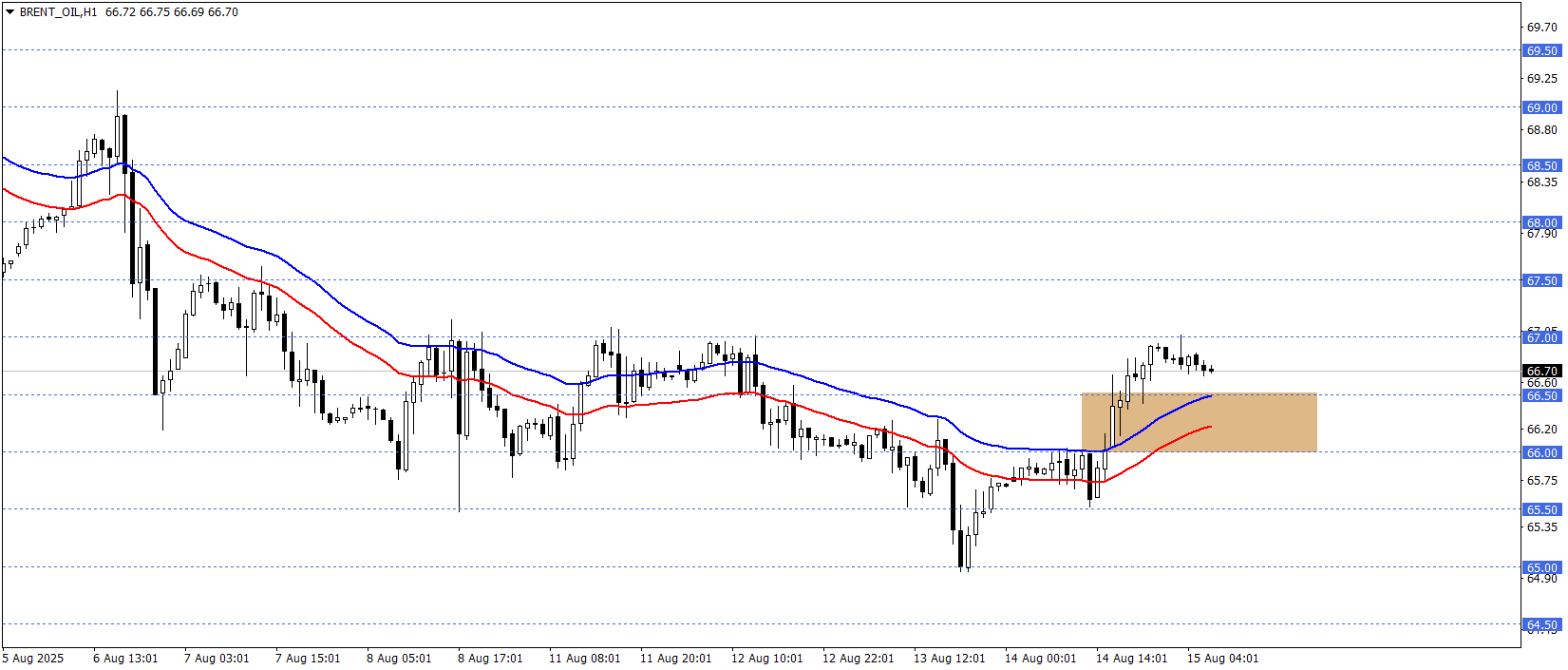Click the small triangle before BRENT_OIL,H1

9,12
